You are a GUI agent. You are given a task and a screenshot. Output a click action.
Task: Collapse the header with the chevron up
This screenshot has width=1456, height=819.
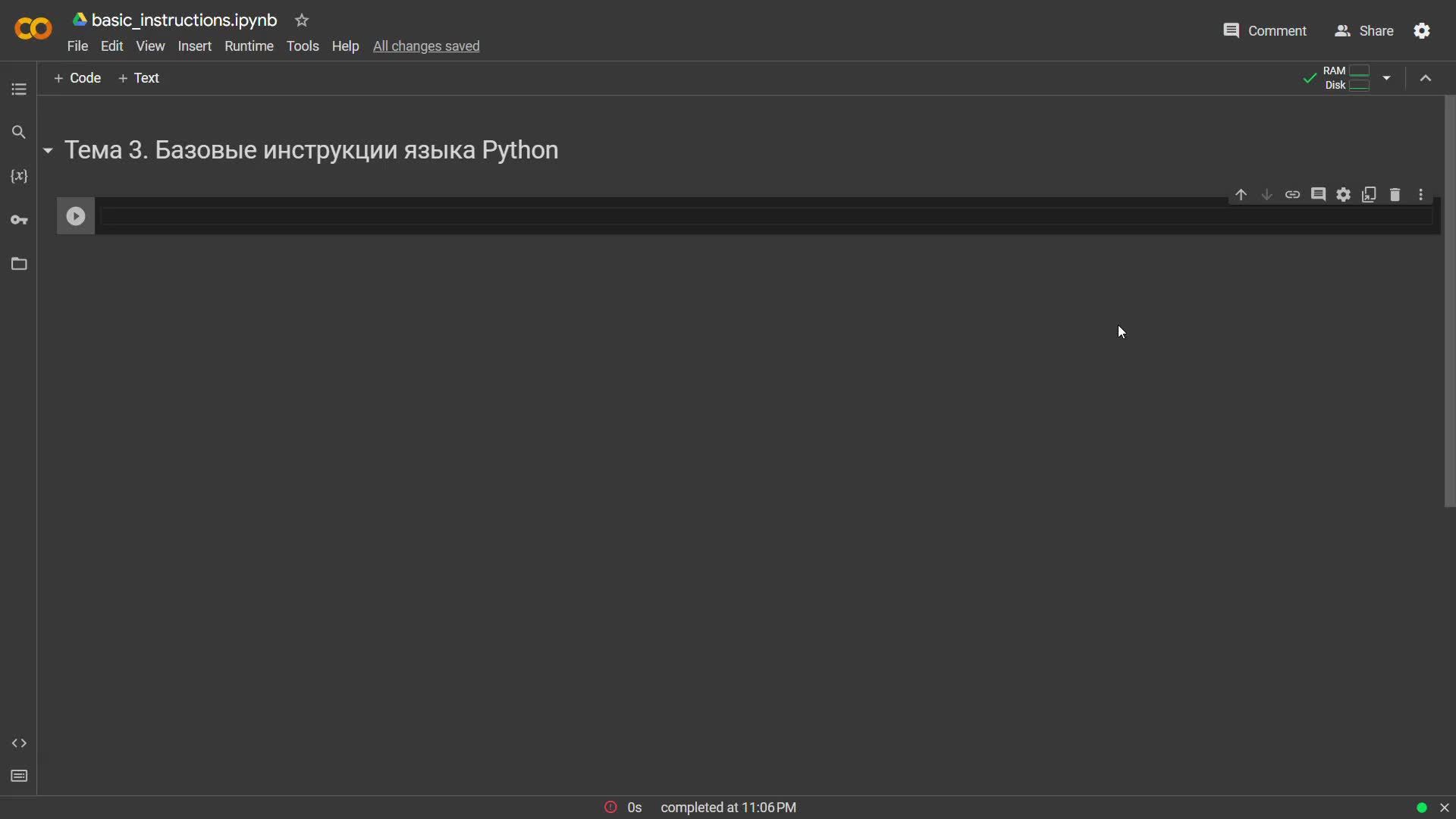point(1426,78)
